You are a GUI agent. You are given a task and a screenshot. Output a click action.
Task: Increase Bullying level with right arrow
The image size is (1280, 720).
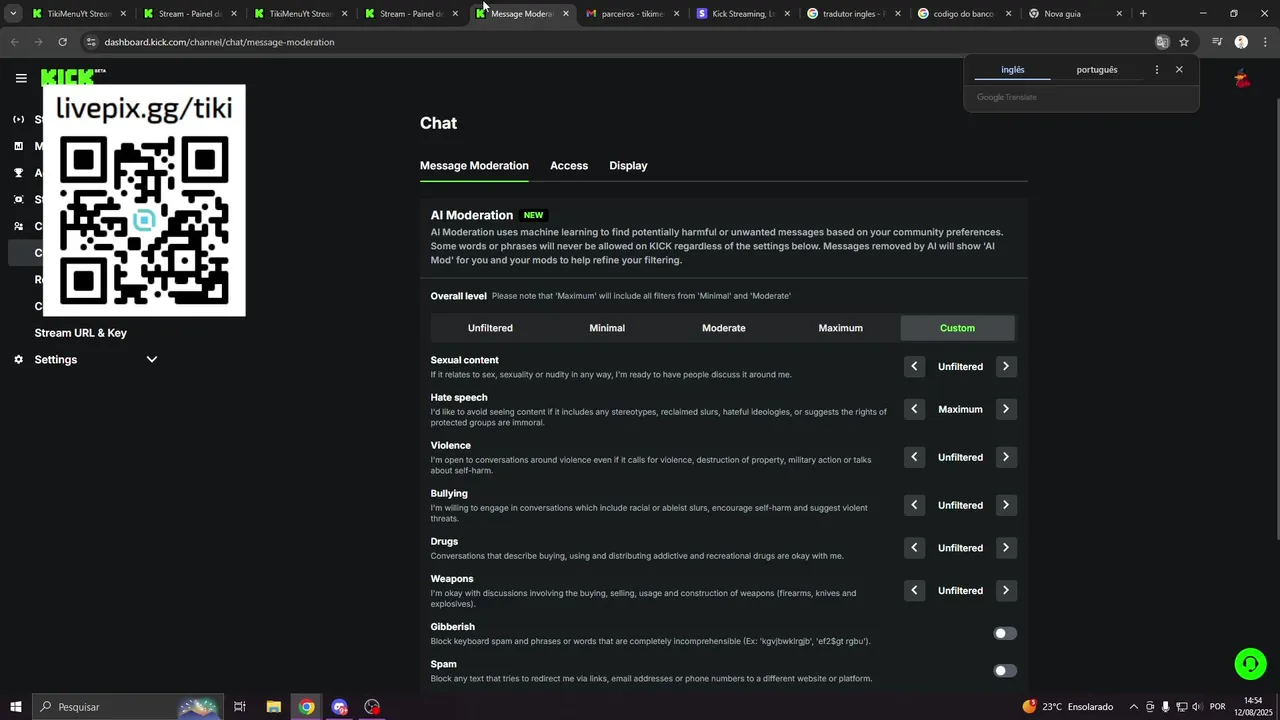pos(1006,505)
